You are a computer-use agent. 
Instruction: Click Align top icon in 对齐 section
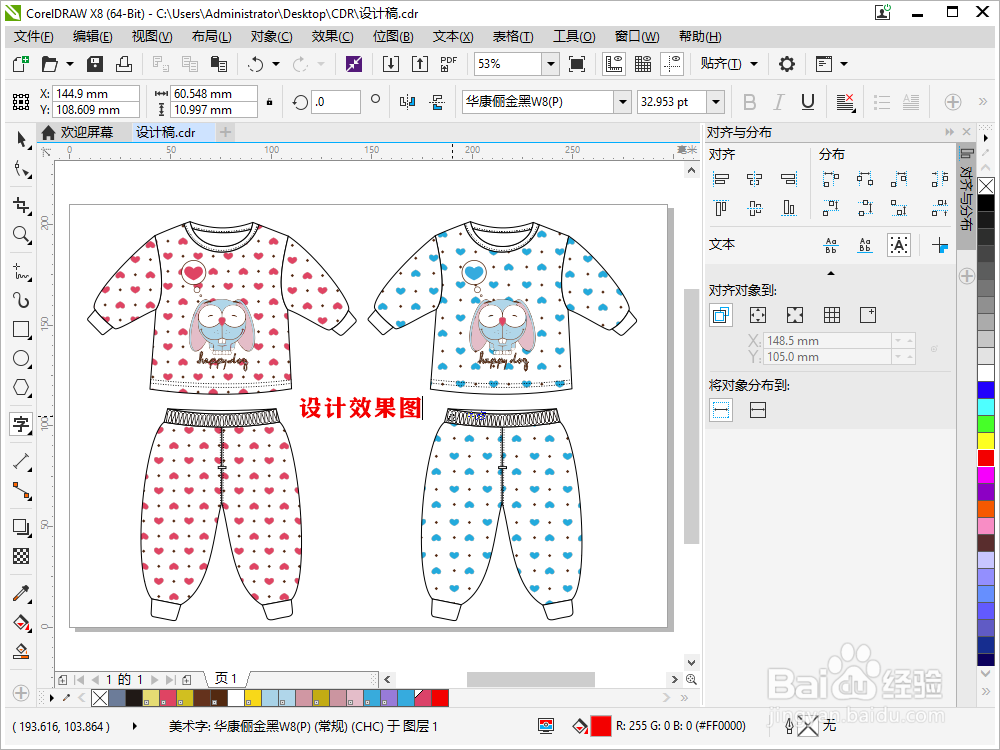pyautogui.click(x=721, y=208)
